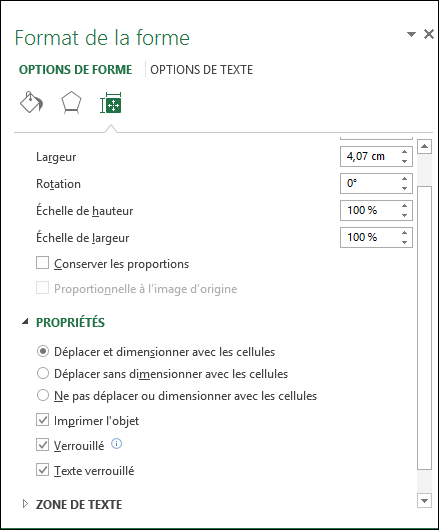Close the Format de la forme pane

click(x=429, y=34)
